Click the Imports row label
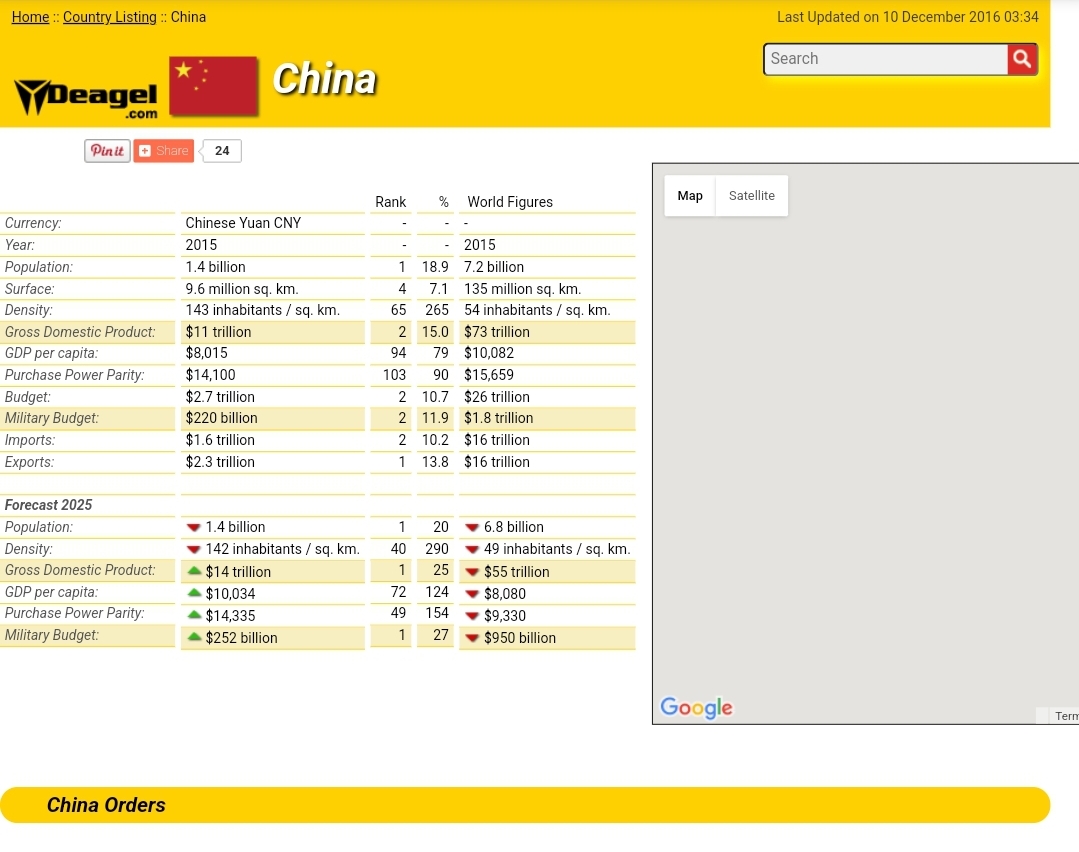Image resolution: width=1079 pixels, height=852 pixels. click(30, 440)
